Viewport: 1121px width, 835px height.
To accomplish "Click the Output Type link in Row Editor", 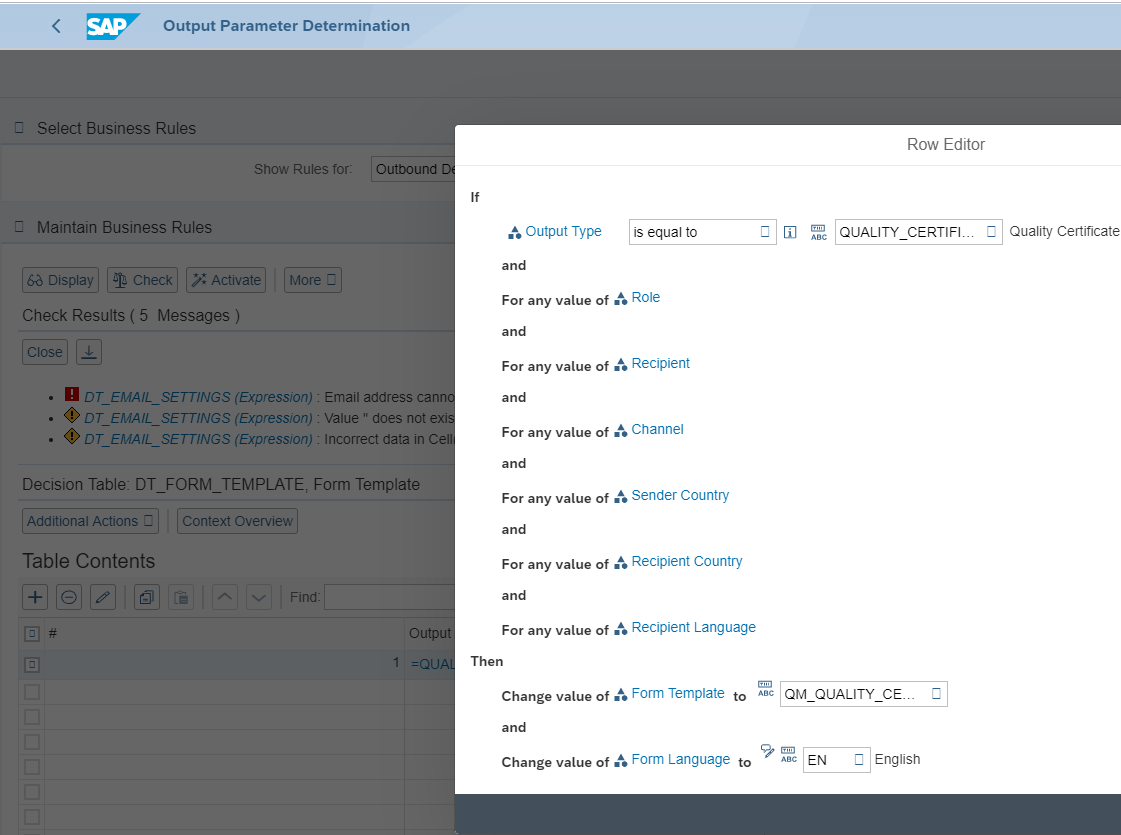I will click(x=563, y=232).
